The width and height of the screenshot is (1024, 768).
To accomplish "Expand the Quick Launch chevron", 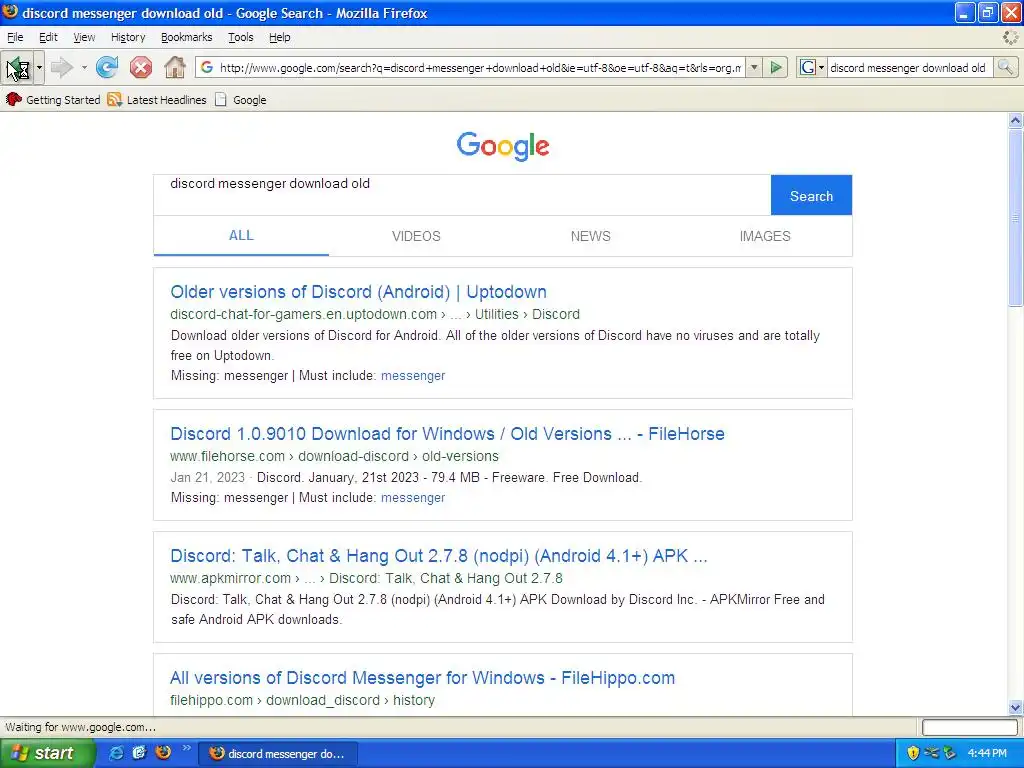I will [186, 748].
